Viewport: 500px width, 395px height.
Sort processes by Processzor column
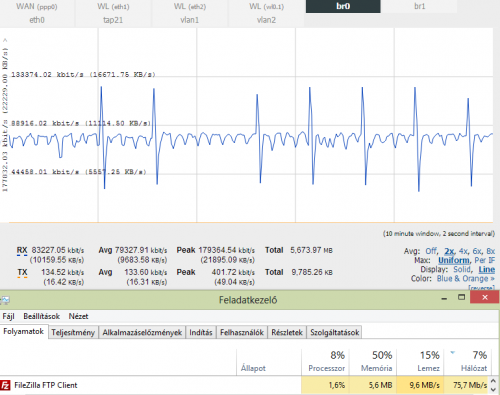click(x=325, y=362)
